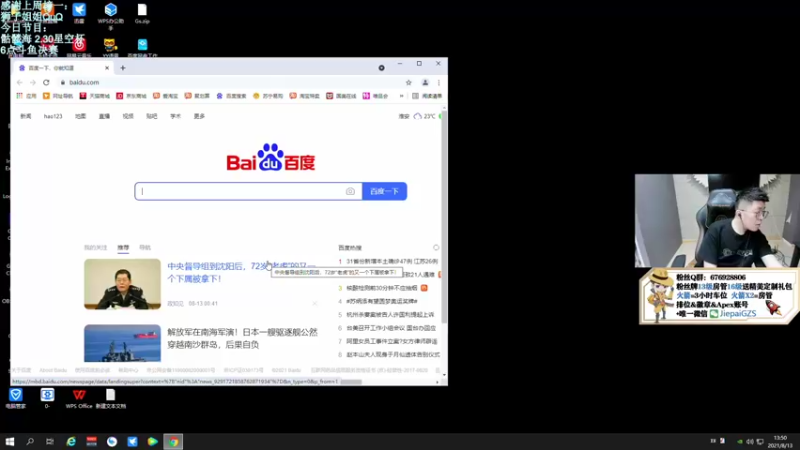Open the 更多 menu in Baidu navigation

point(199,116)
